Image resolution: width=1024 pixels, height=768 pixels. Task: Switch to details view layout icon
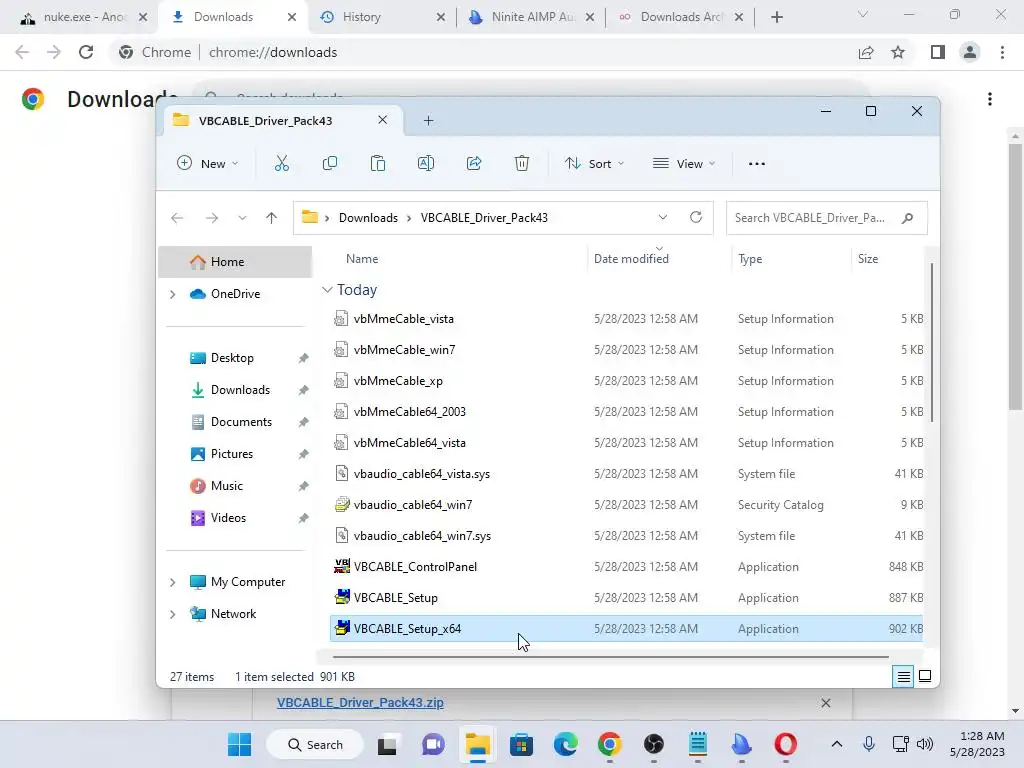click(x=904, y=677)
